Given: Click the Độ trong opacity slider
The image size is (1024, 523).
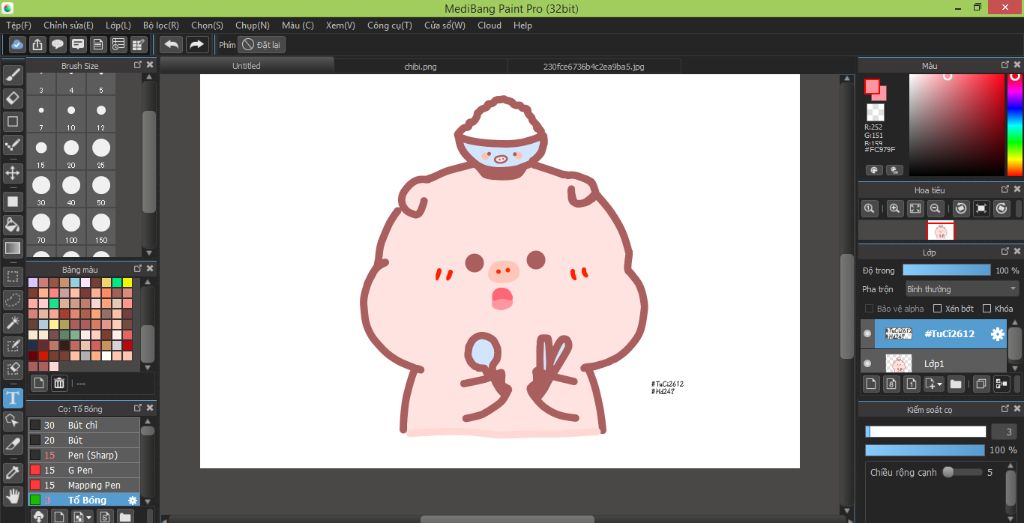Looking at the screenshot, I should [946, 270].
